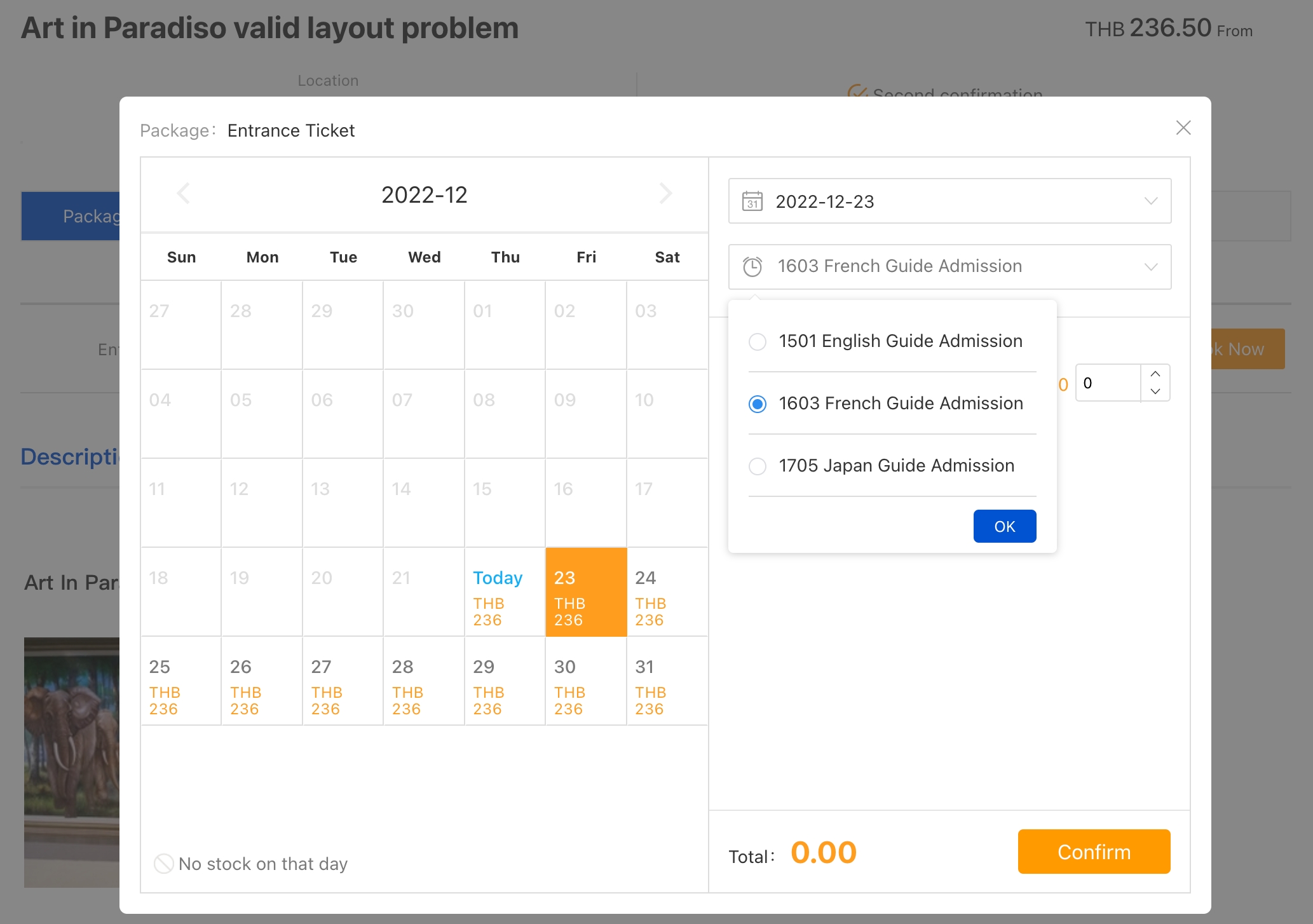The height and width of the screenshot is (924, 1313).
Task: Choose December 31 in the calendar
Action: pyautogui.click(x=667, y=681)
